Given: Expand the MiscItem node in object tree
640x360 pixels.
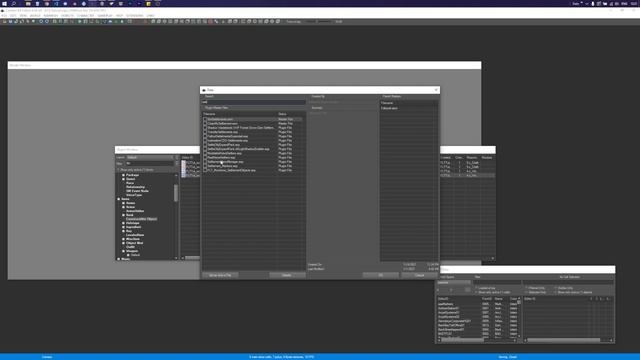Looking at the screenshot, I should point(123,239).
